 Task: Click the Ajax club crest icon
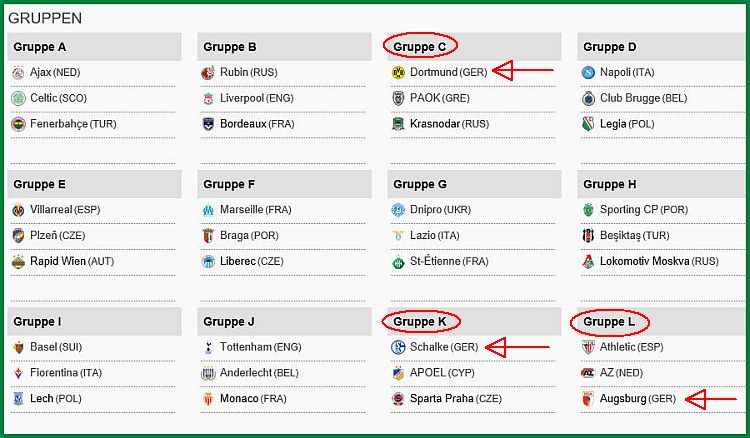18,73
